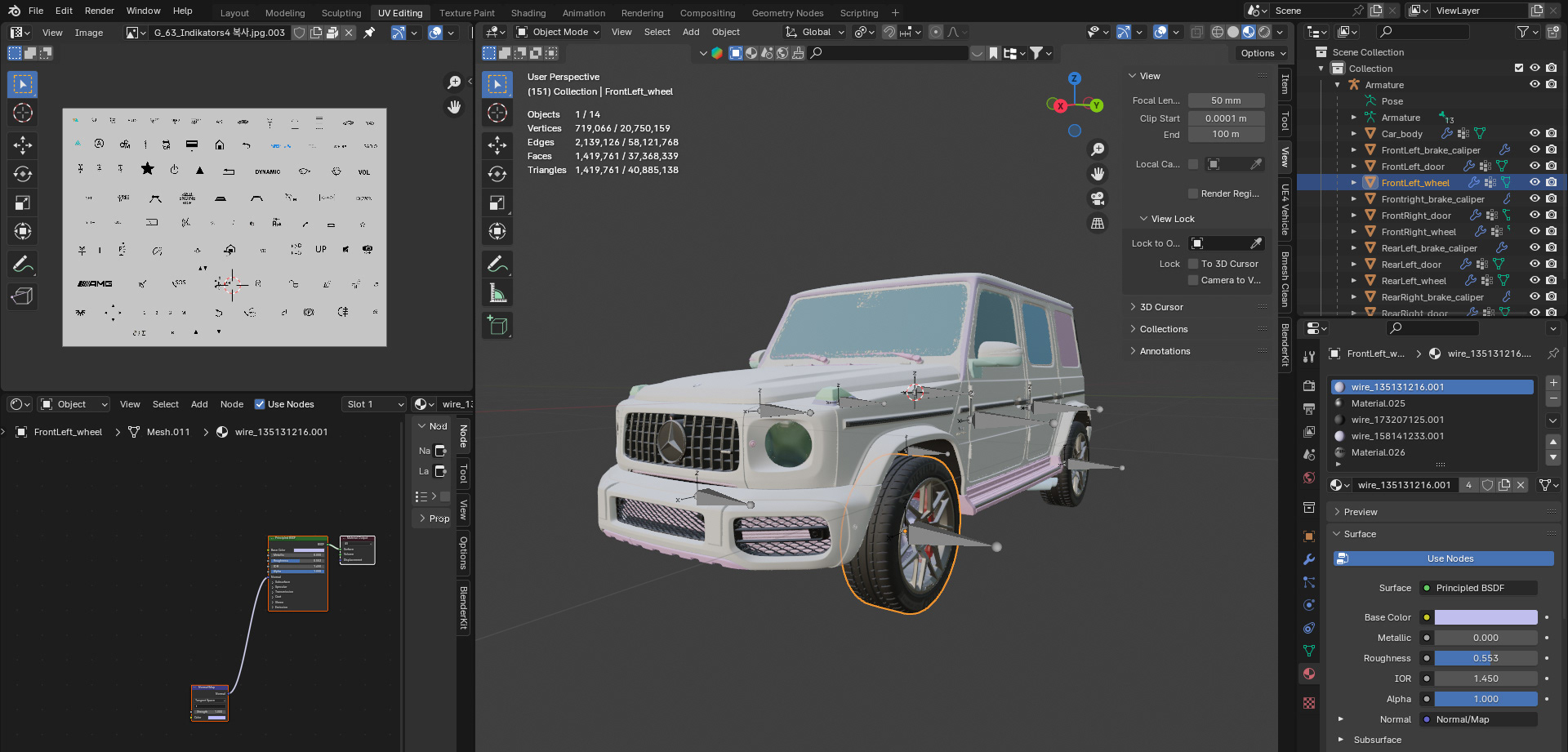
Task: Open the Physics properties tab
Action: [x=1309, y=605]
